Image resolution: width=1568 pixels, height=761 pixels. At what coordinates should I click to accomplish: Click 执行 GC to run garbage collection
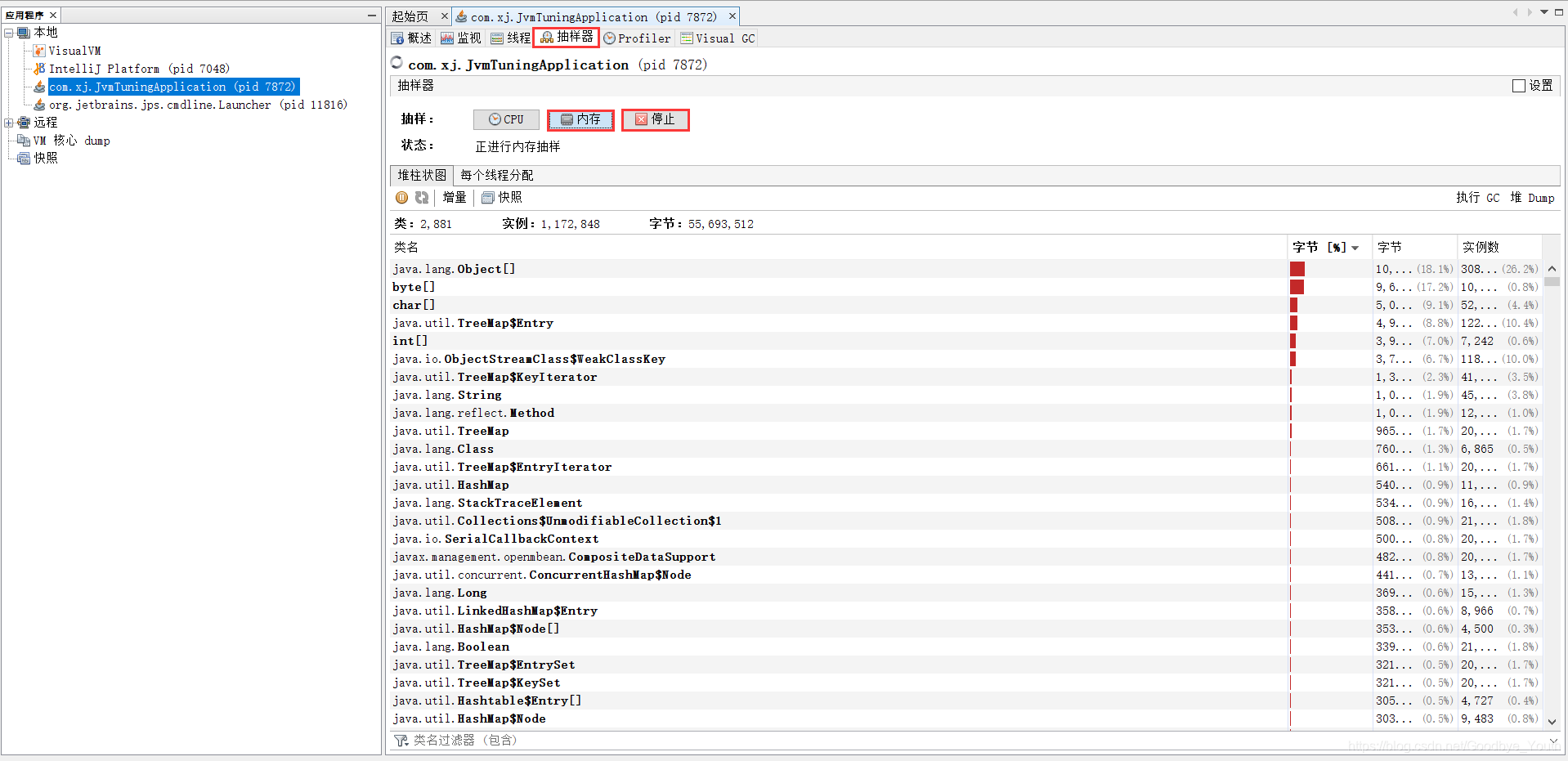[1478, 198]
